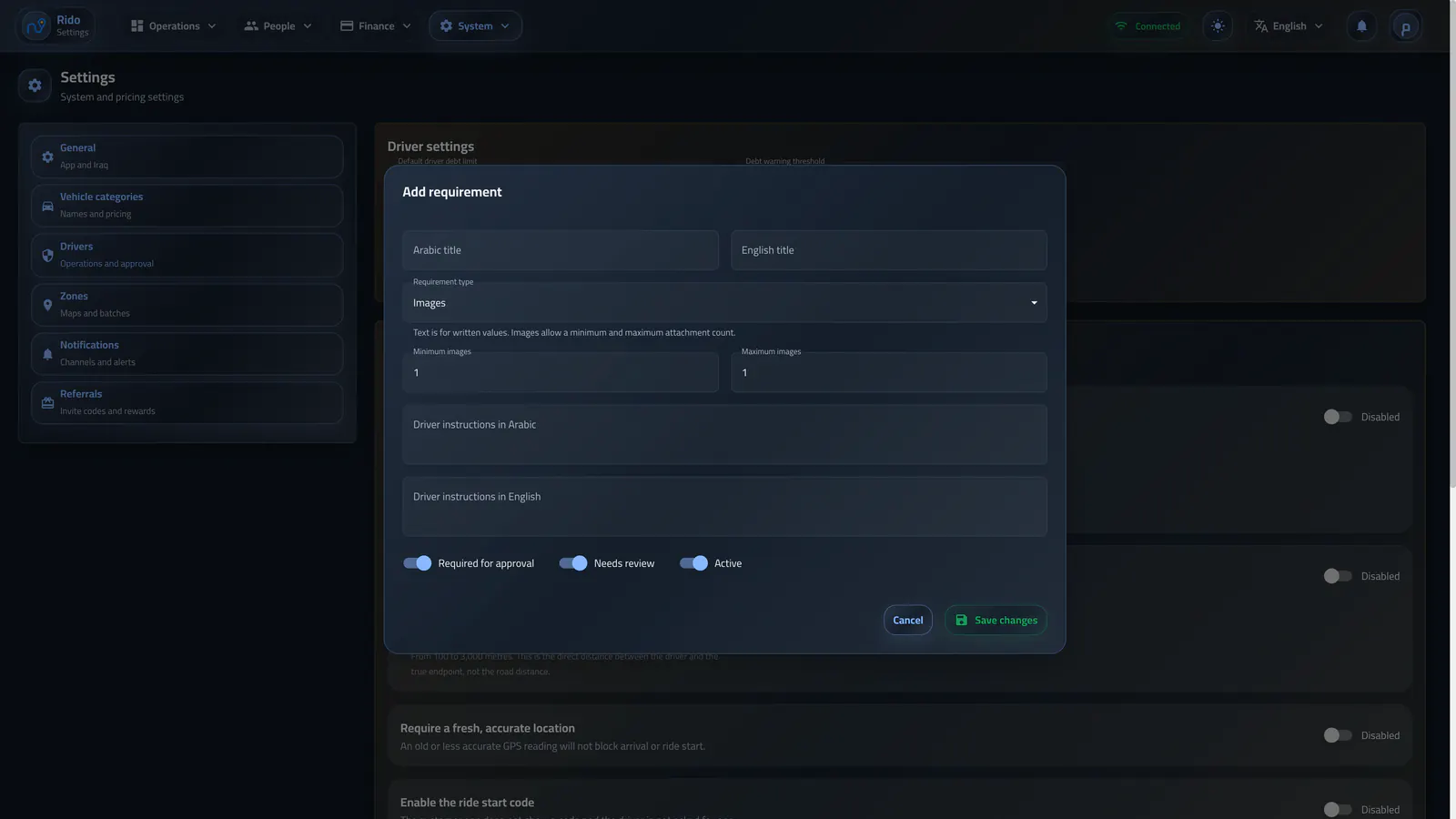Click the 'Require a fresh, accurate location' text
Image resolution: width=1456 pixels, height=819 pixels.
[x=488, y=728]
